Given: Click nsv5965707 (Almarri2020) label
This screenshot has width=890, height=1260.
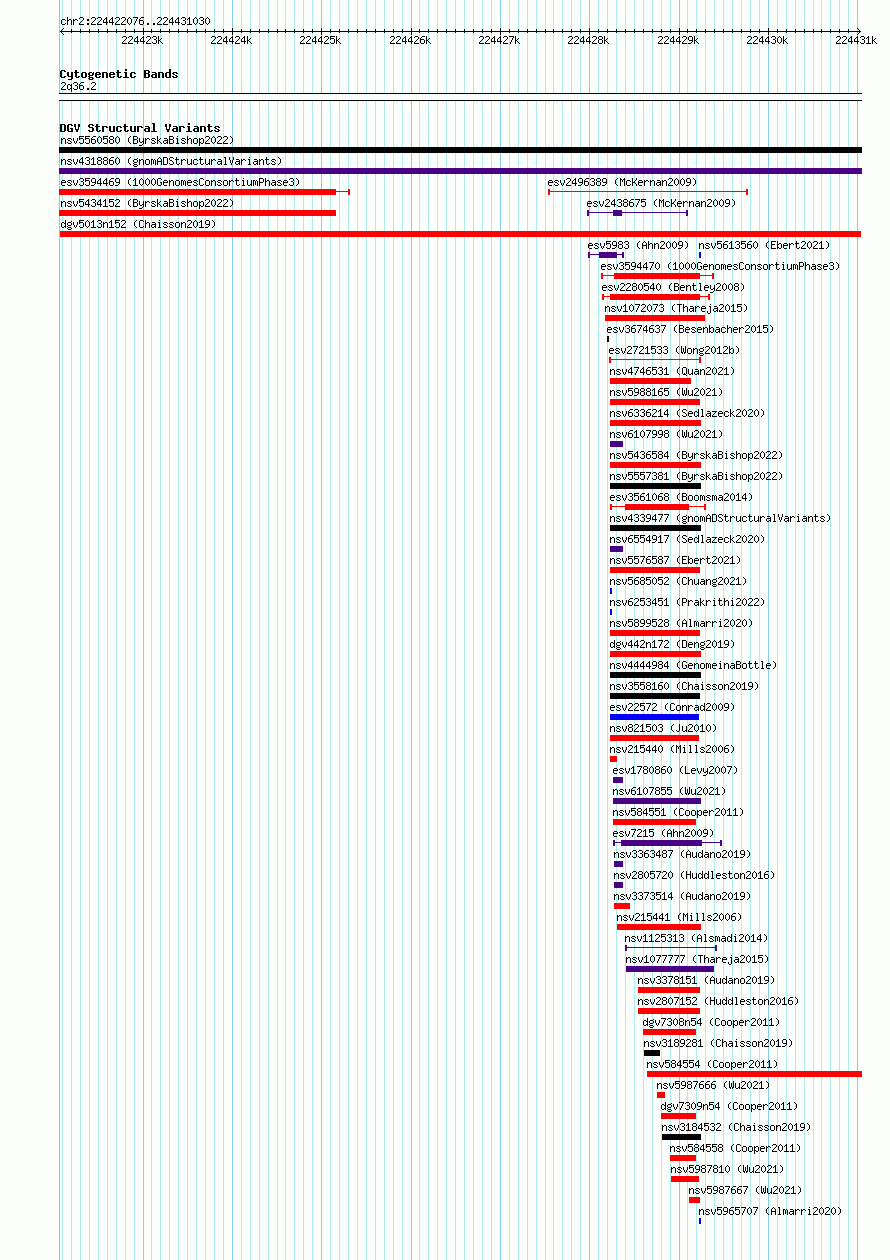Looking at the screenshot, I should pos(770,1211).
